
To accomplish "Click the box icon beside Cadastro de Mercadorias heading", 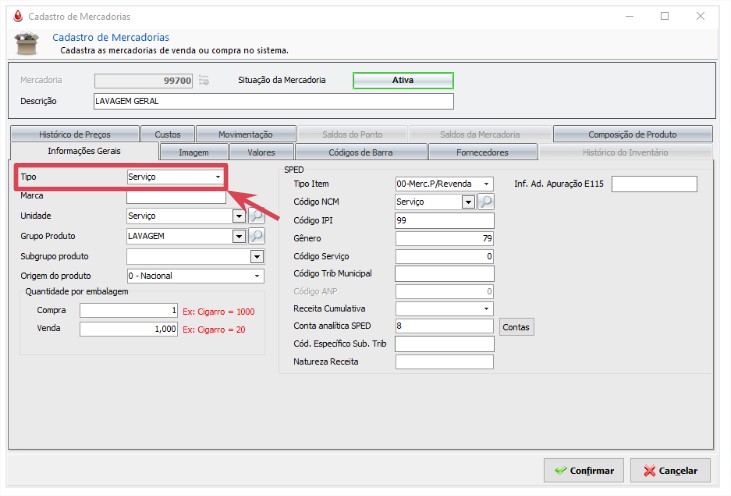I will pyautogui.click(x=27, y=43).
